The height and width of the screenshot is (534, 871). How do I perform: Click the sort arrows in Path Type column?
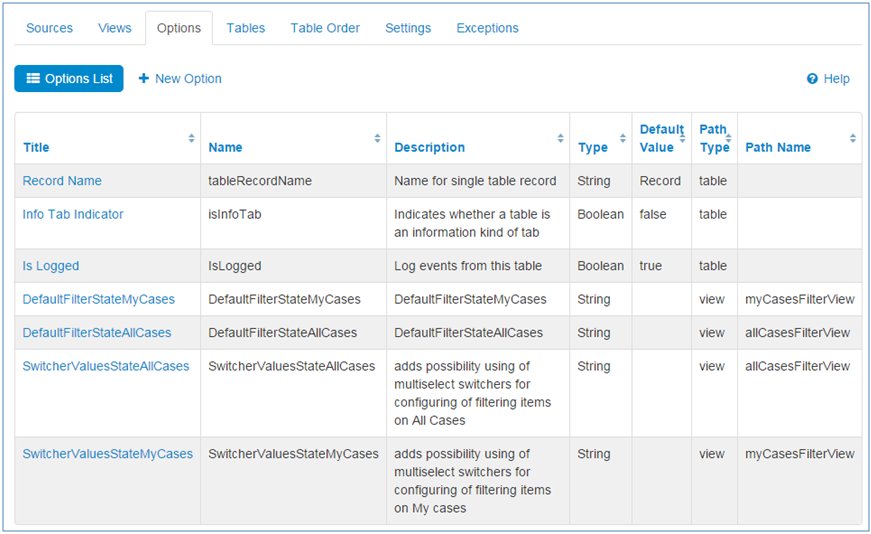pos(729,139)
